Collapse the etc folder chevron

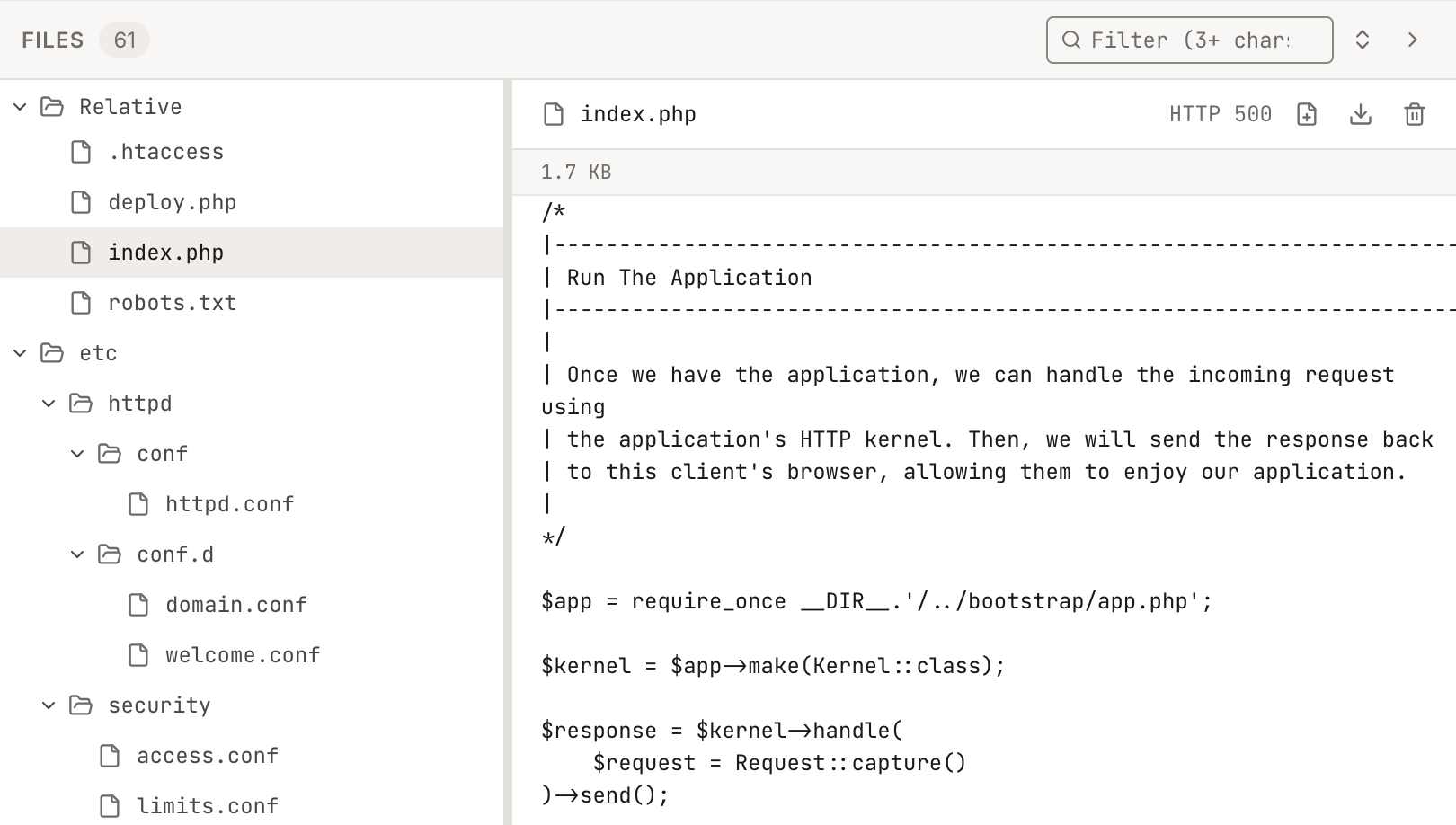(x=20, y=353)
